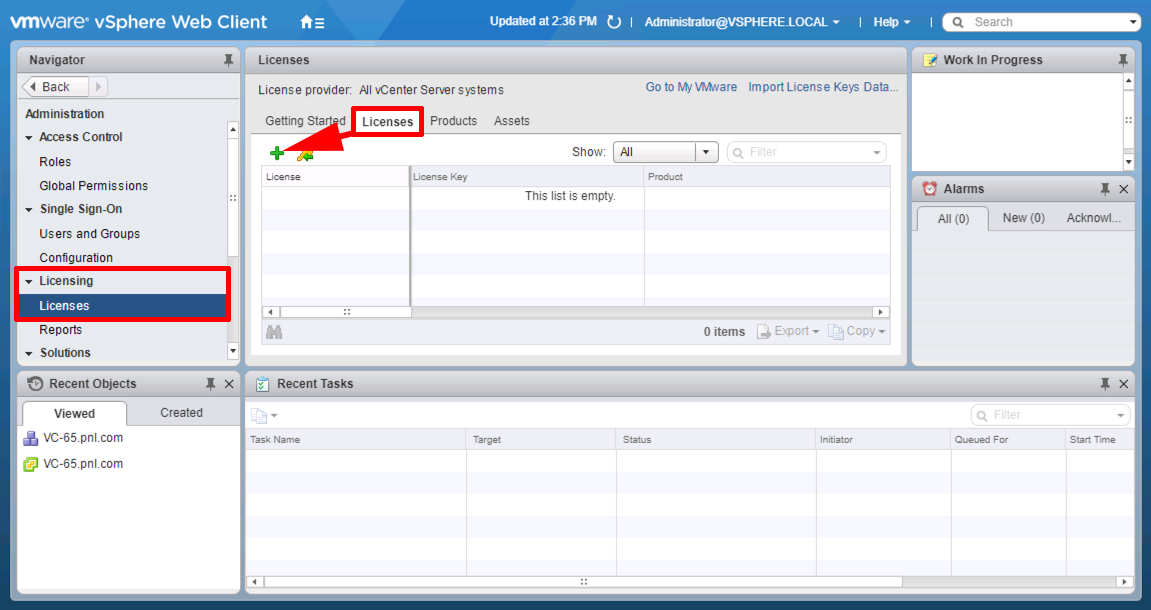
Task: Open the Copy dropdown under license list
Action: point(857,332)
